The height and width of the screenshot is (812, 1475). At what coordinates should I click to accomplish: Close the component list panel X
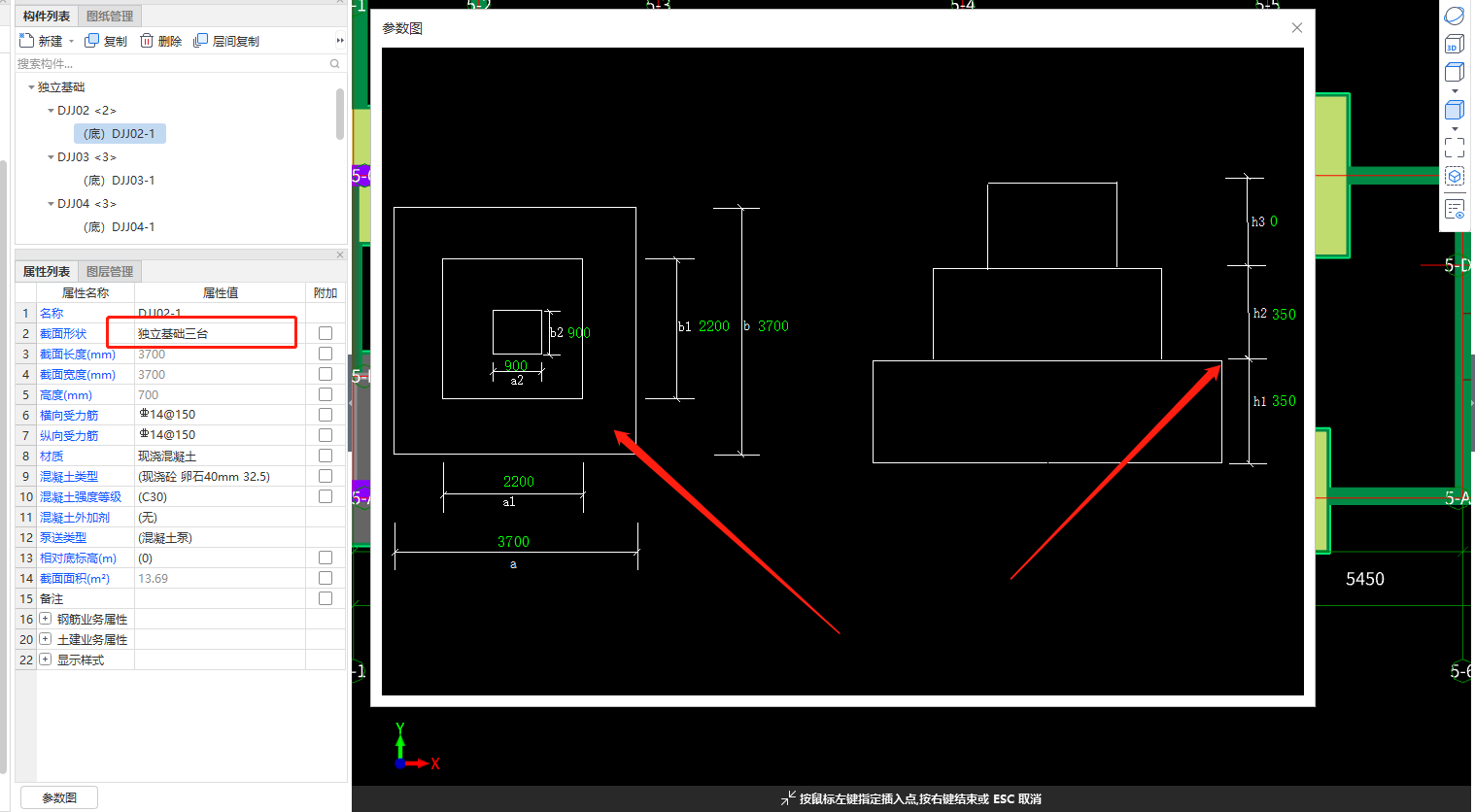(340, 2)
